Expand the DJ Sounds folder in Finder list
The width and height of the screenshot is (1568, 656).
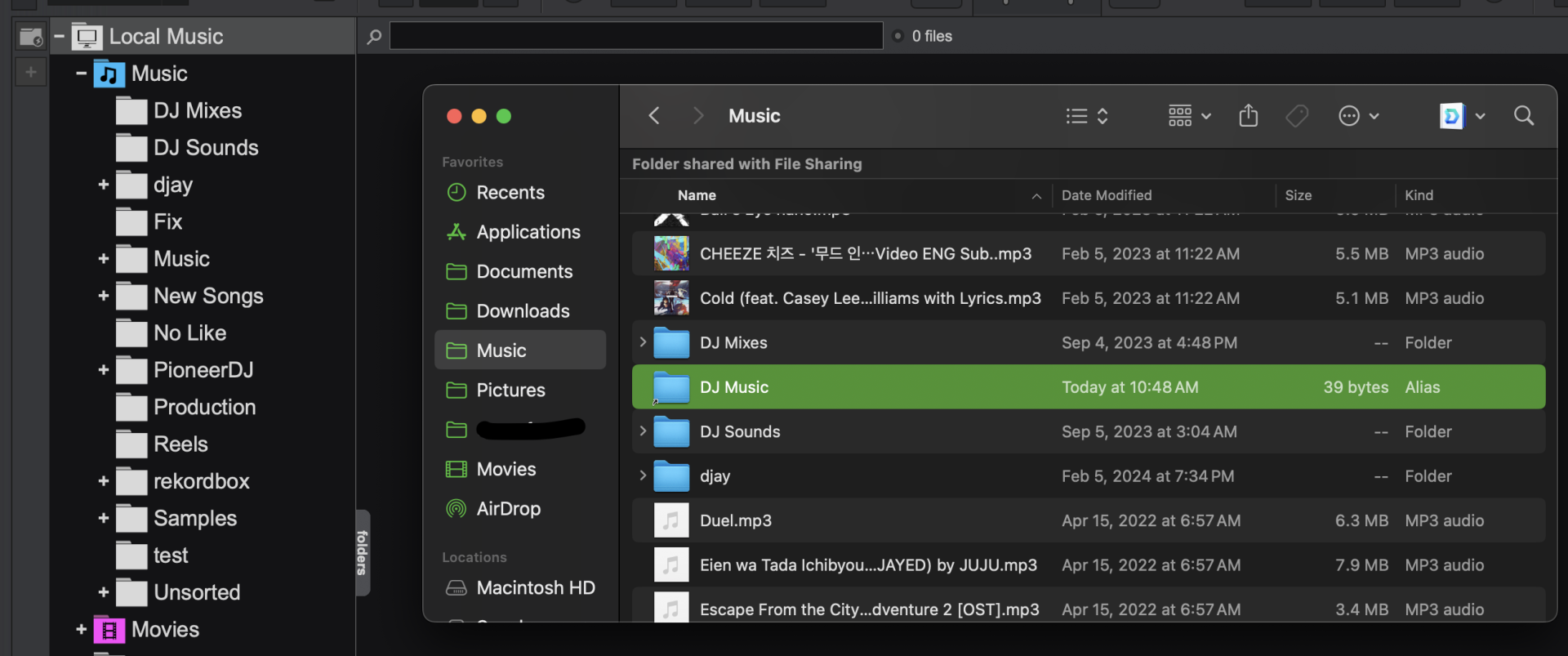click(643, 431)
